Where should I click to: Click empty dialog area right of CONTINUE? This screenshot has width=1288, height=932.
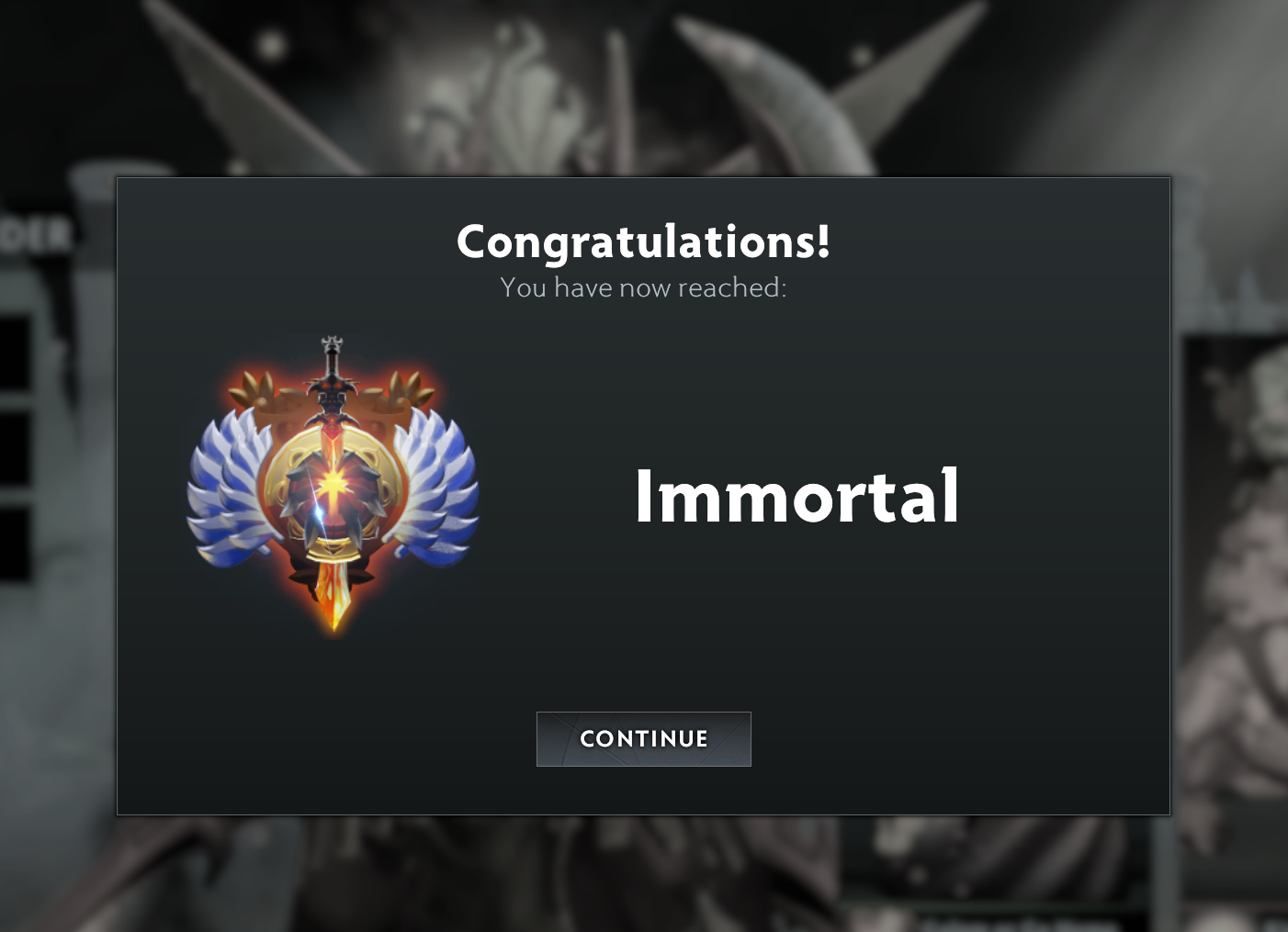(955, 739)
